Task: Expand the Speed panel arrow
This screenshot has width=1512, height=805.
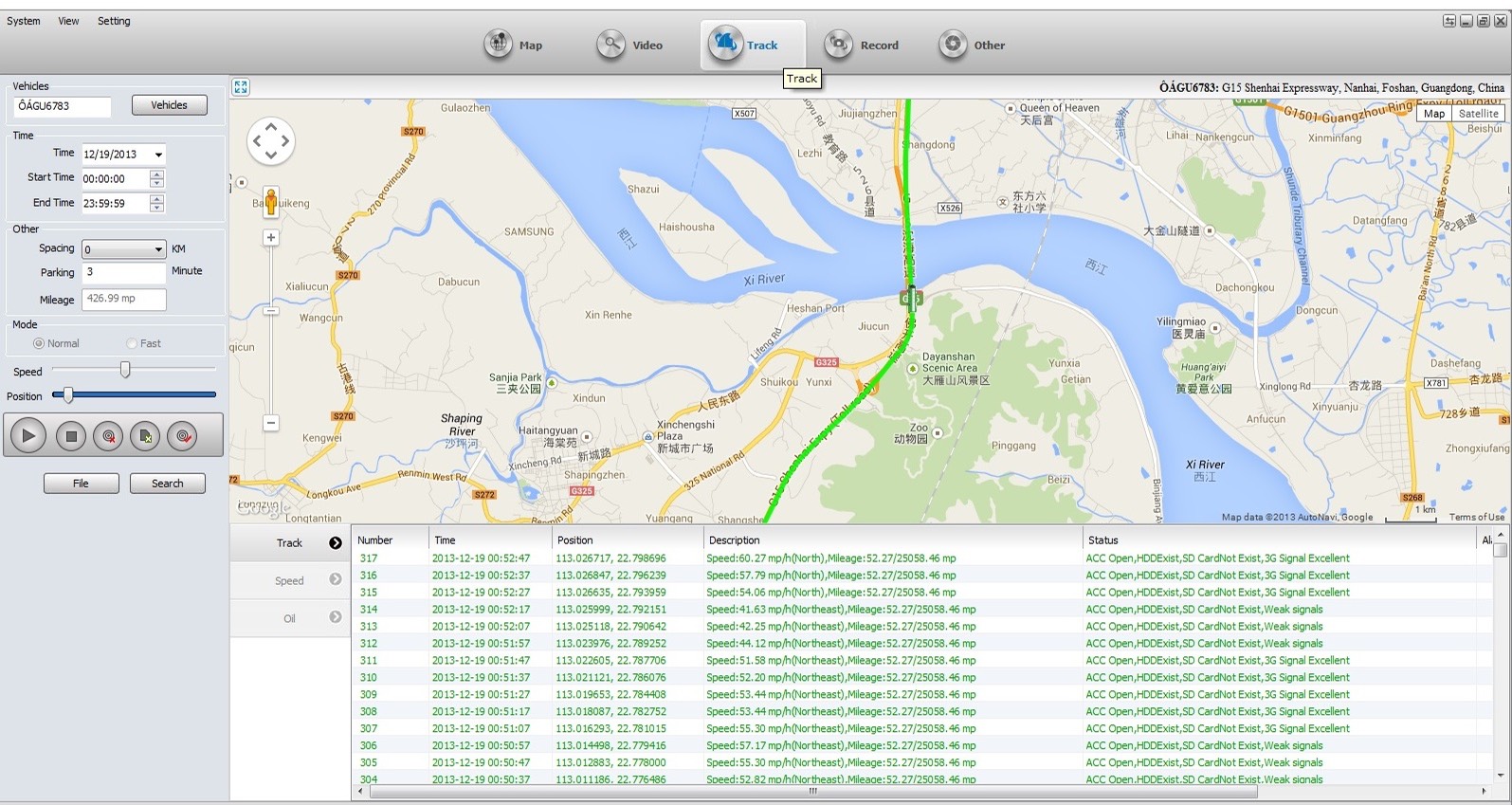Action: 336,579
